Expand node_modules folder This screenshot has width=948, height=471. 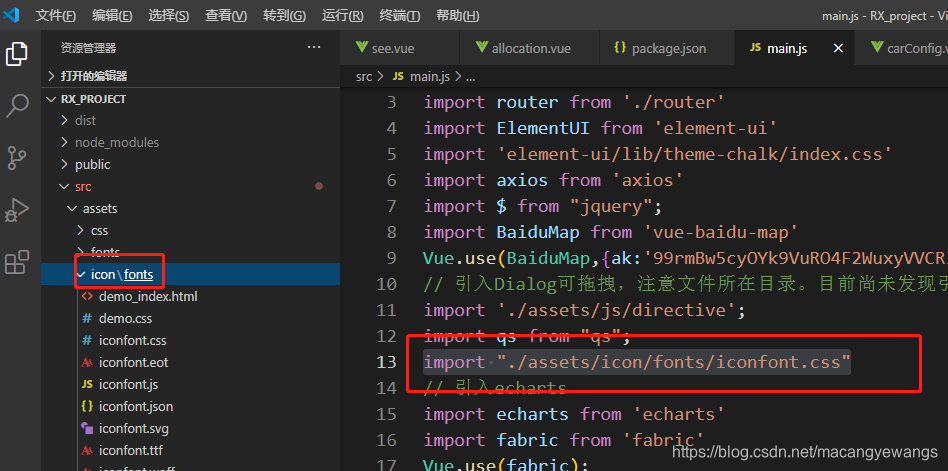(x=190, y=143)
